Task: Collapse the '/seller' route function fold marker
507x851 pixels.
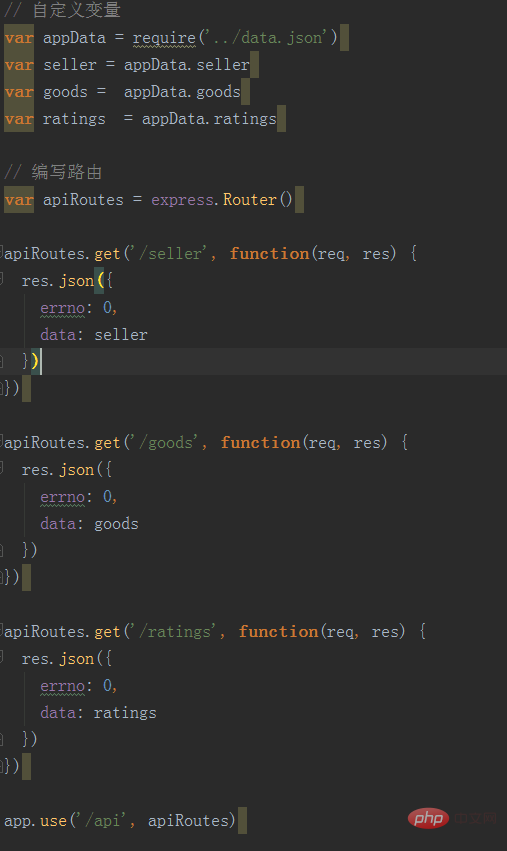Action: point(2,253)
